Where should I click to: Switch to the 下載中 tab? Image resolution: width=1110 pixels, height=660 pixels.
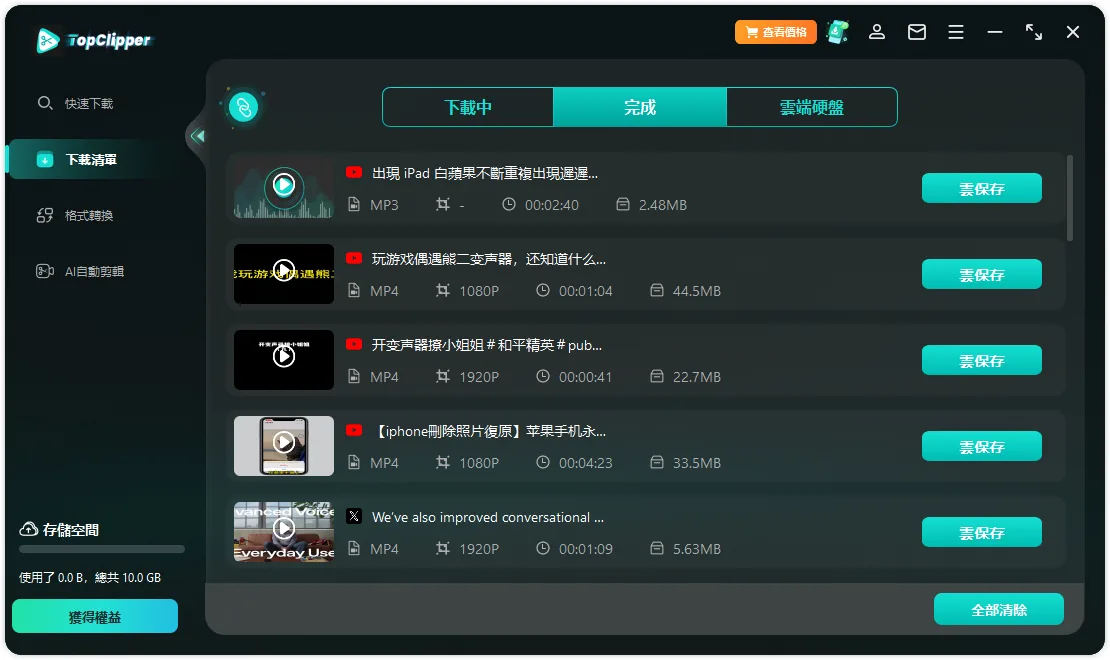[x=468, y=108]
